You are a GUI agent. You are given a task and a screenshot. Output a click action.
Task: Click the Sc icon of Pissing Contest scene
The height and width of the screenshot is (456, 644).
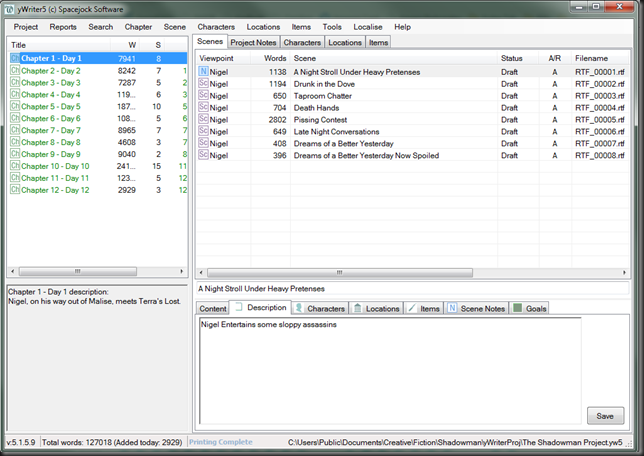click(x=203, y=119)
